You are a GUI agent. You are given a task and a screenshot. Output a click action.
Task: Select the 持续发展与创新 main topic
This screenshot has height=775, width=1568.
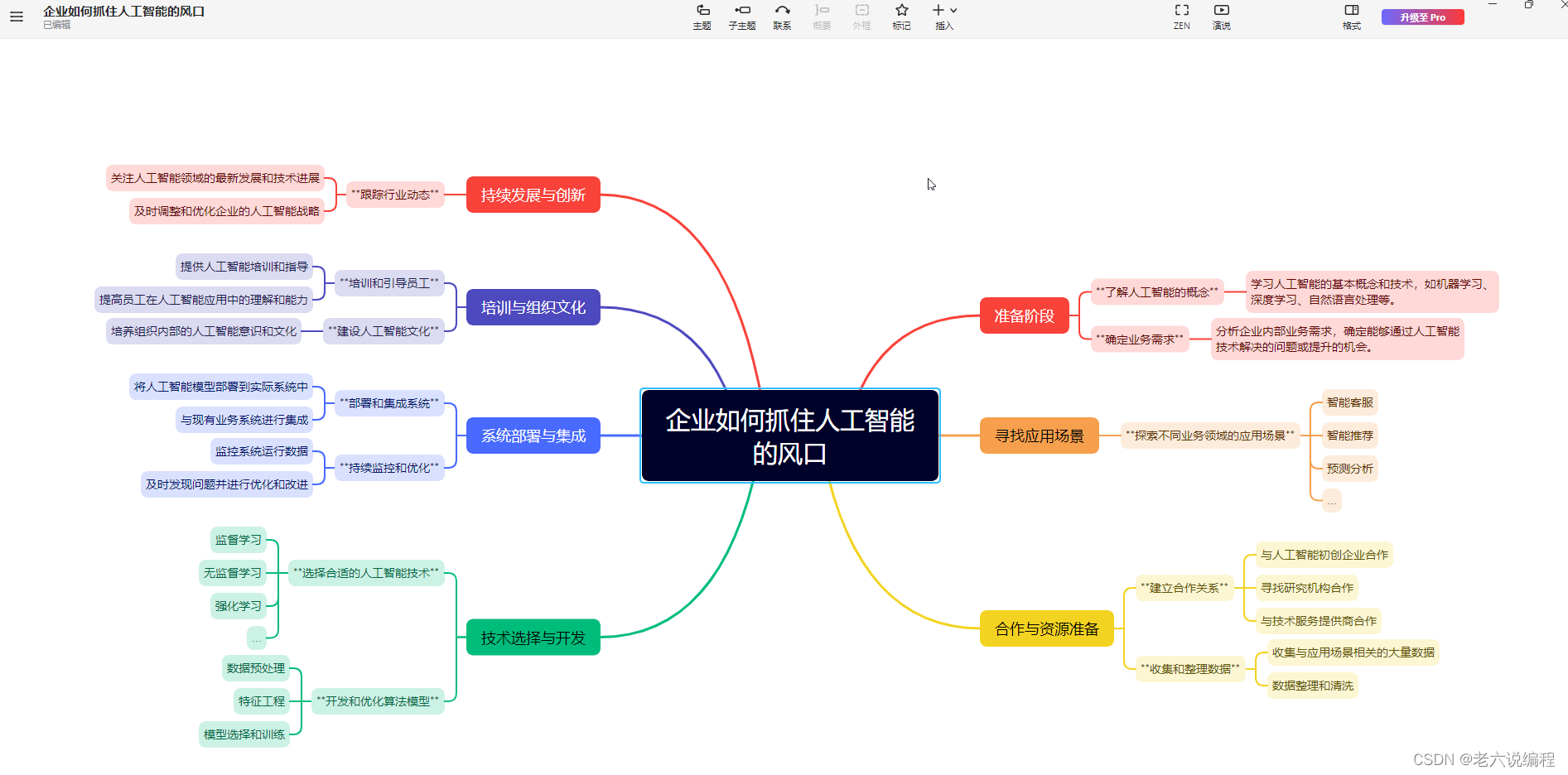(x=533, y=195)
